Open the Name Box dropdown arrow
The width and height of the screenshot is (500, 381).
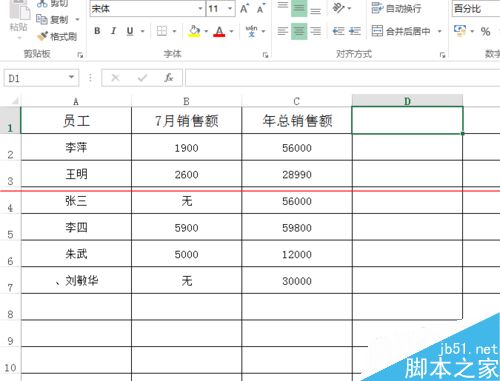click(x=71, y=77)
